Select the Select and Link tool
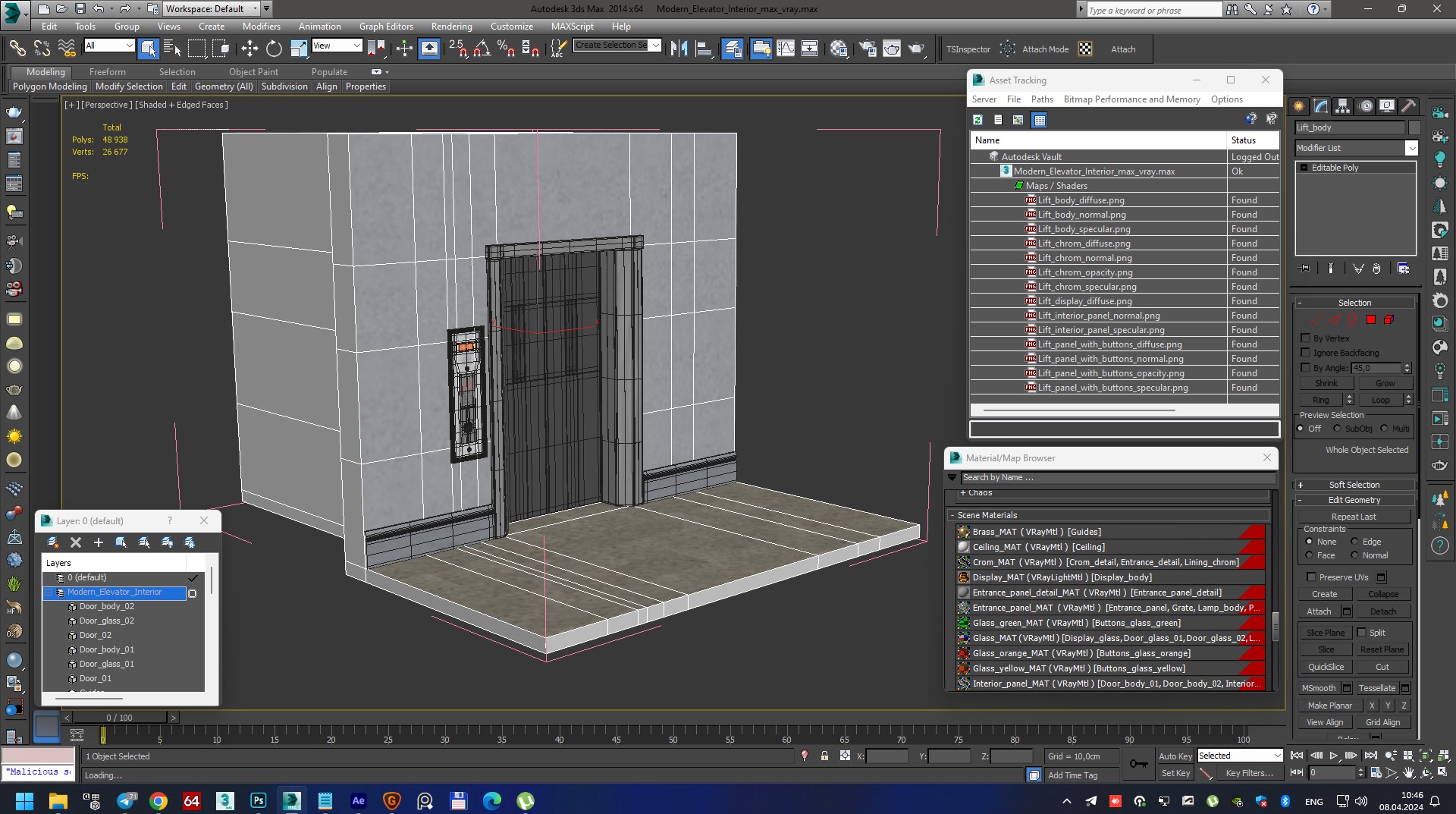The height and width of the screenshot is (814, 1456). click(17, 49)
